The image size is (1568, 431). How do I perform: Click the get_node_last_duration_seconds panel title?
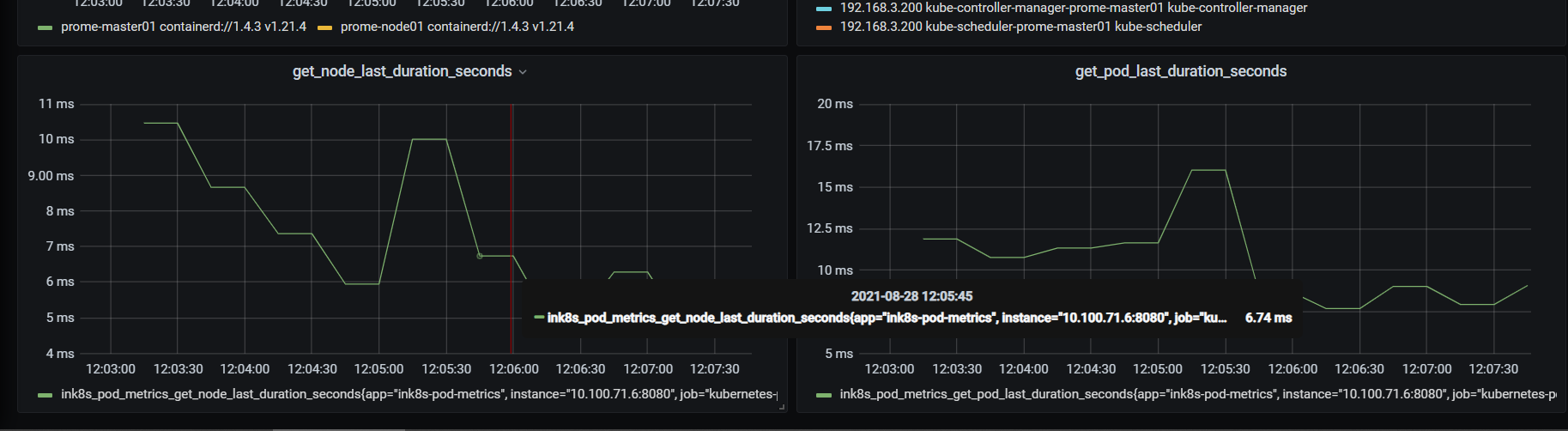(x=402, y=71)
